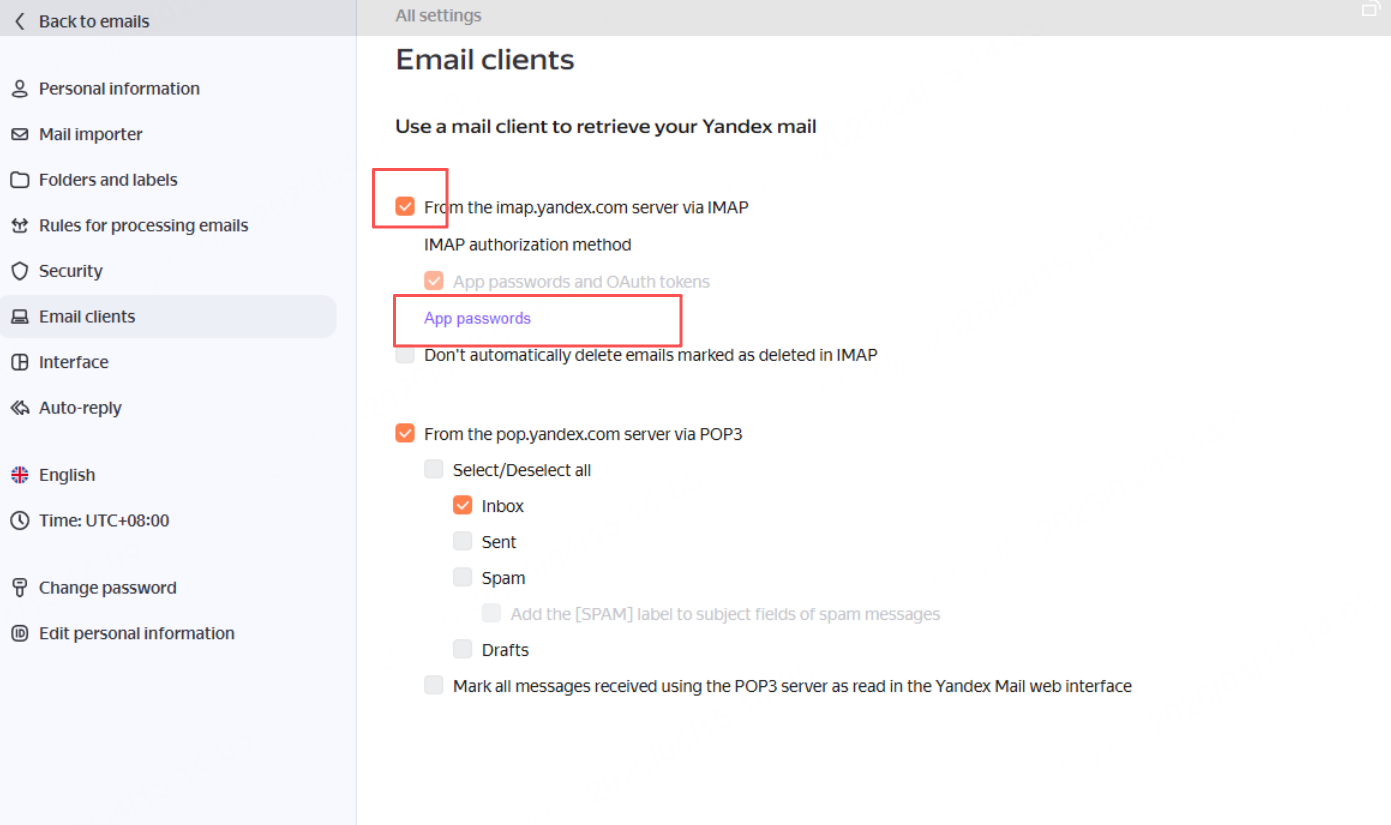Change the English language setting
Screen dimensions: 1391x825
point(67,475)
